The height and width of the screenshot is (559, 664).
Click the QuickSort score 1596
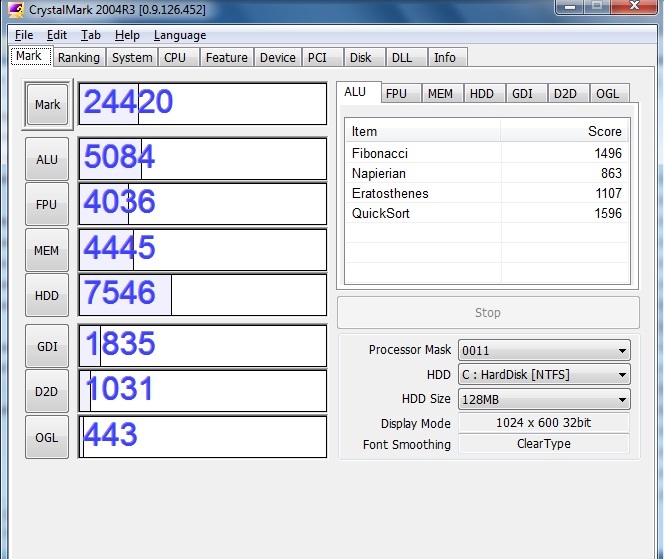[x=608, y=213]
